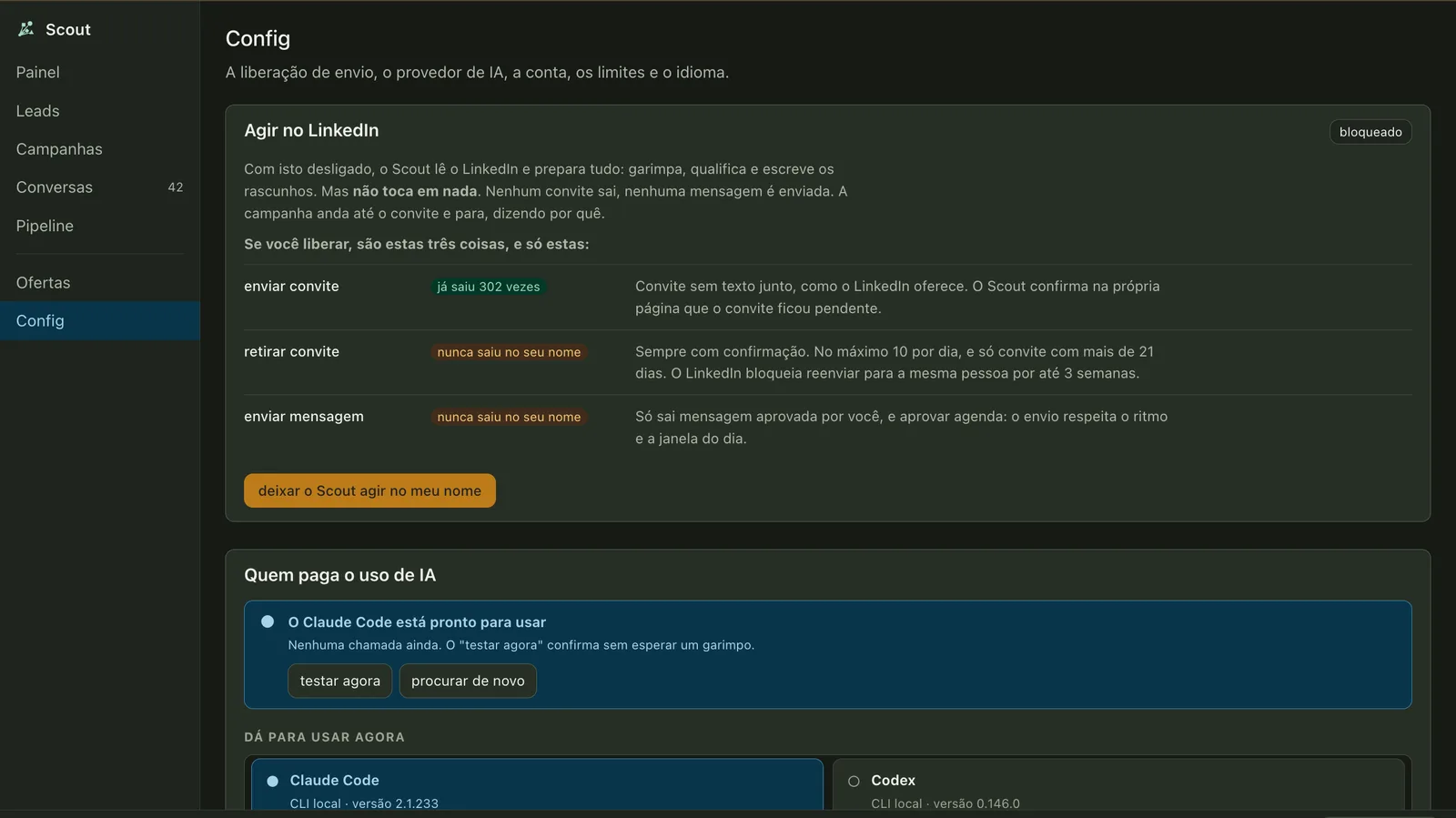This screenshot has height=818, width=1456.
Task: Click the bloqueado status badge
Action: pyautogui.click(x=1370, y=132)
